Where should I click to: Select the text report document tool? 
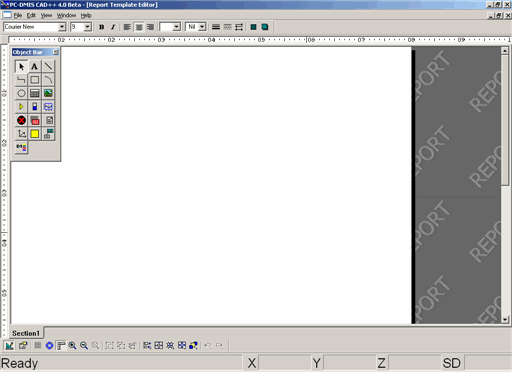[x=48, y=120]
